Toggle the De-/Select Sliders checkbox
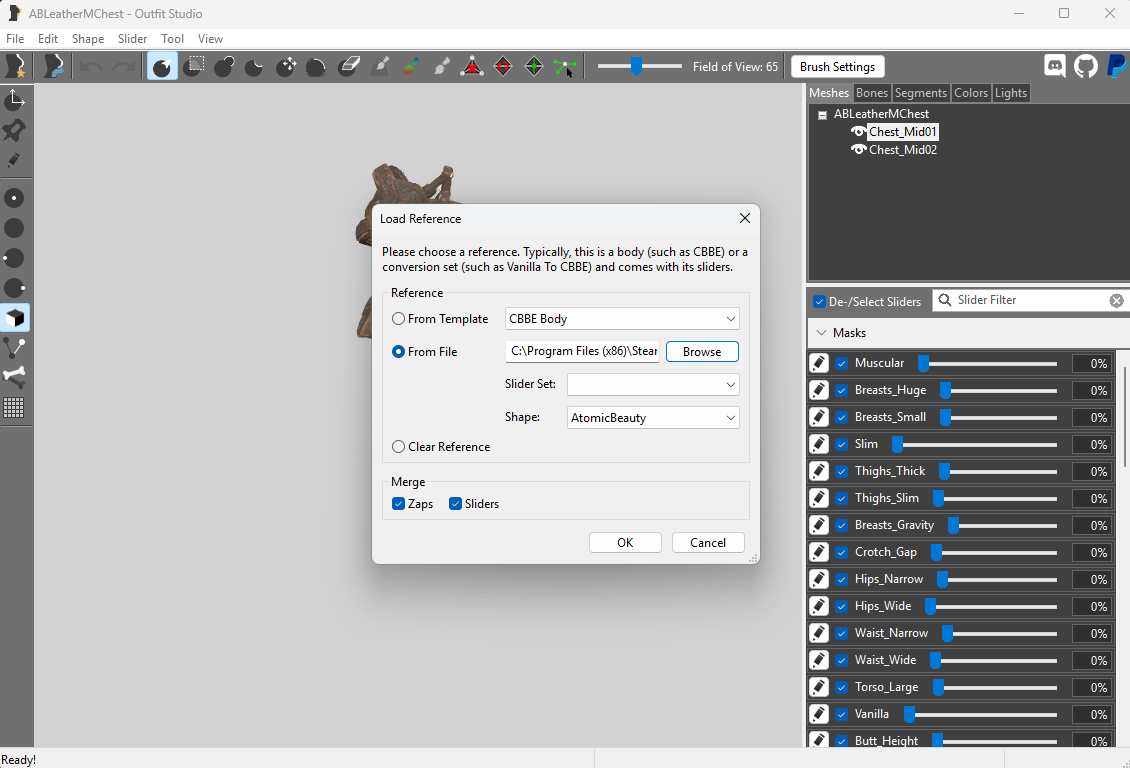 click(x=819, y=302)
